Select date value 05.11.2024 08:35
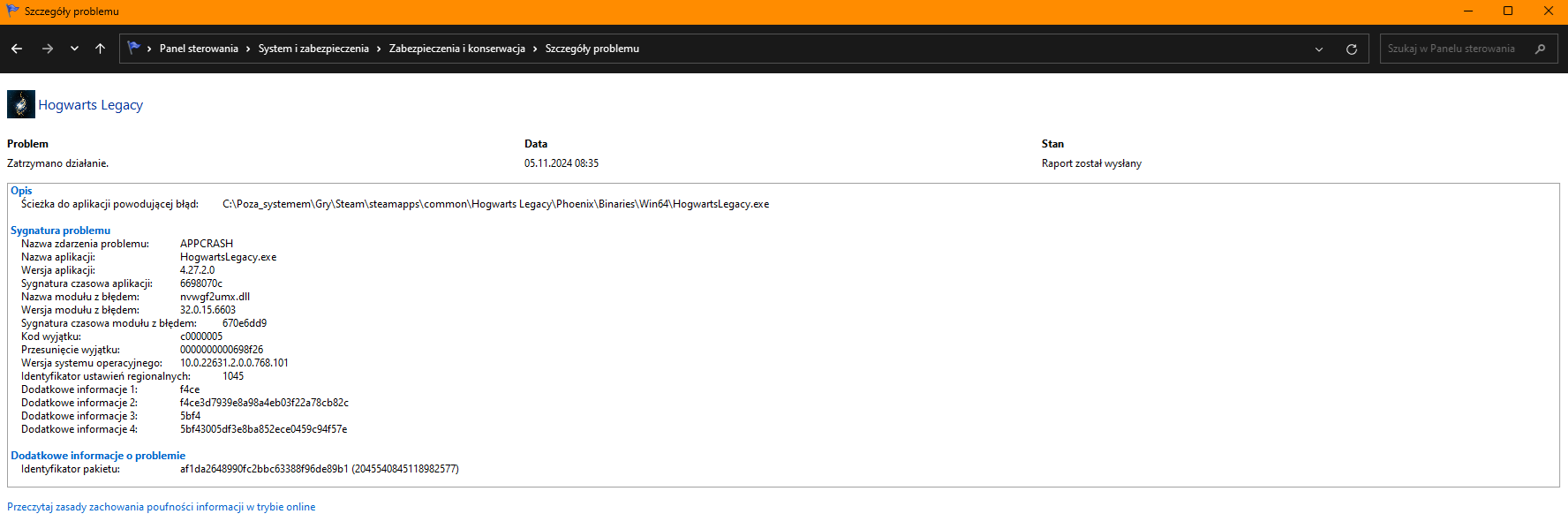 (562, 163)
